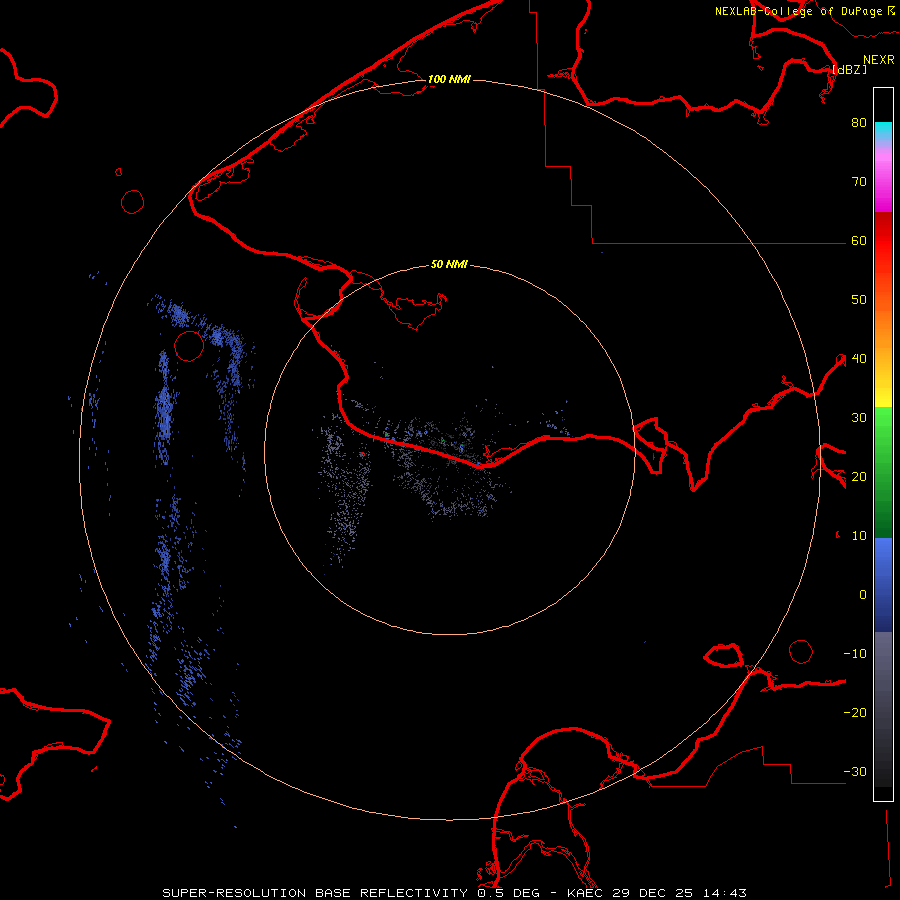
Task: Click the 30 value on color scale
Action: tap(859, 418)
